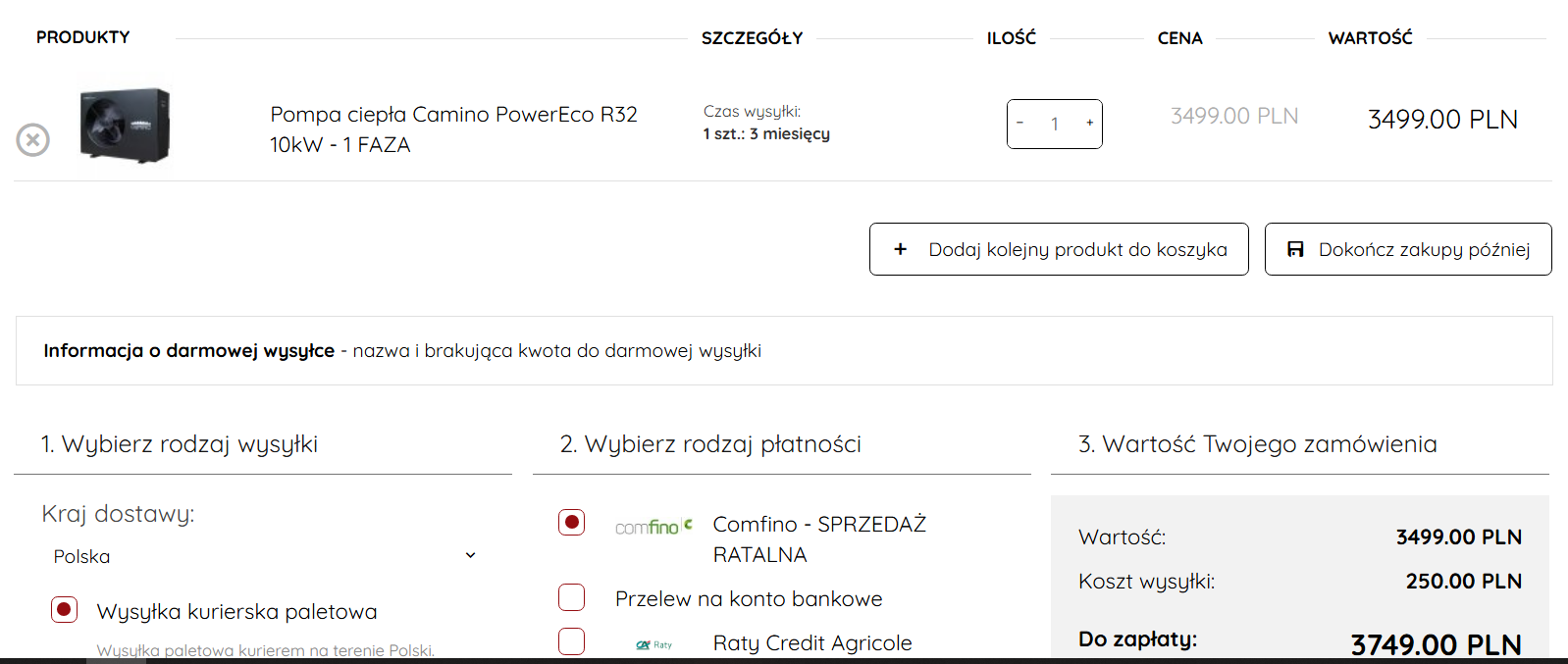Click the Comfino logo icon
1568x664 pixels.
[653, 527]
